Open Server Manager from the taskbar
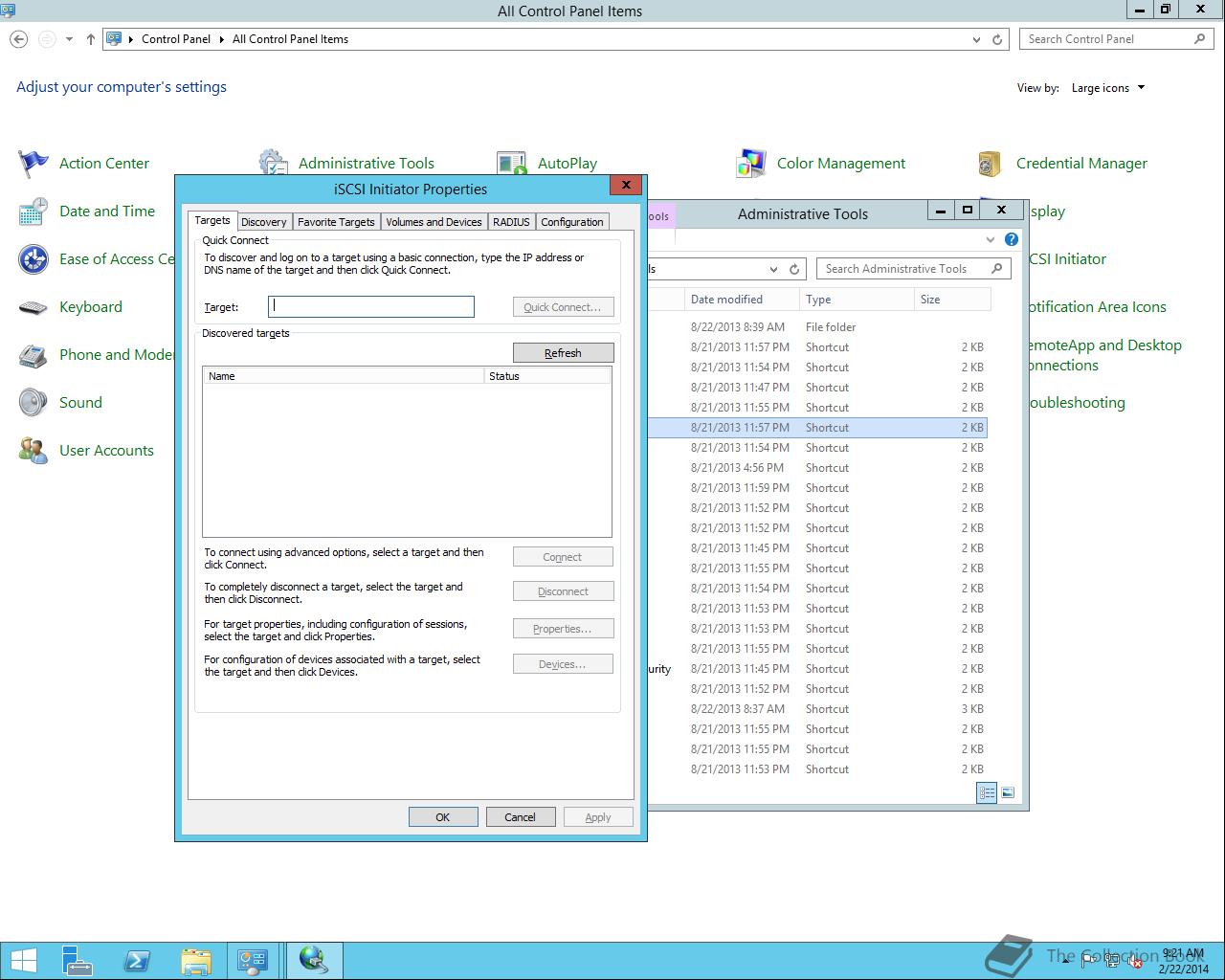The width and height of the screenshot is (1225, 980). (77, 960)
